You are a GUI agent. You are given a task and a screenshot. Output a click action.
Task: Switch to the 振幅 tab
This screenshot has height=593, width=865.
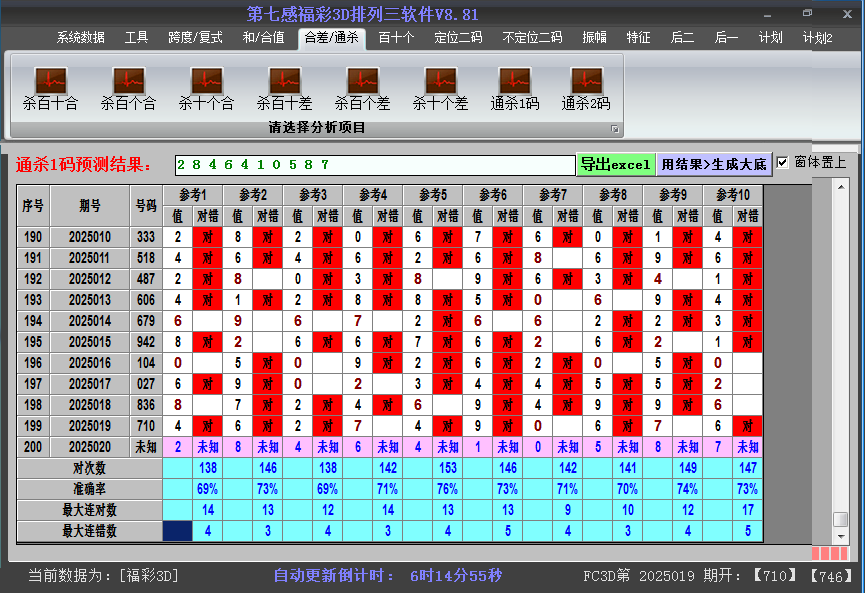pos(595,38)
